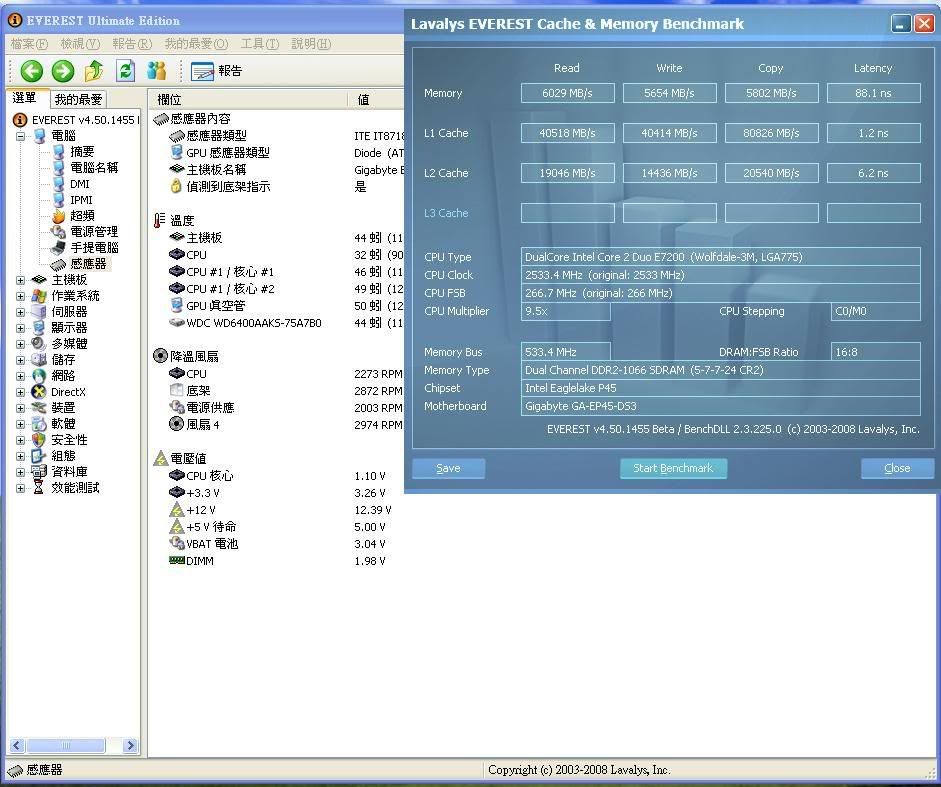
Task: Click the Refresh toolbar icon
Action: 125,71
